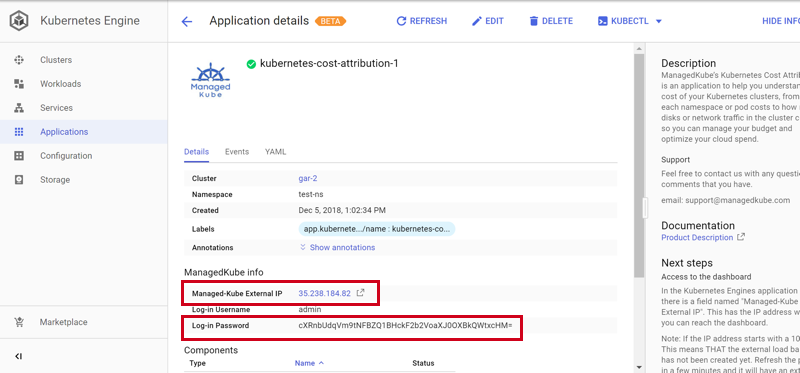Click the Configuration sidebar icon
800x373 pixels.
click(x=19, y=156)
